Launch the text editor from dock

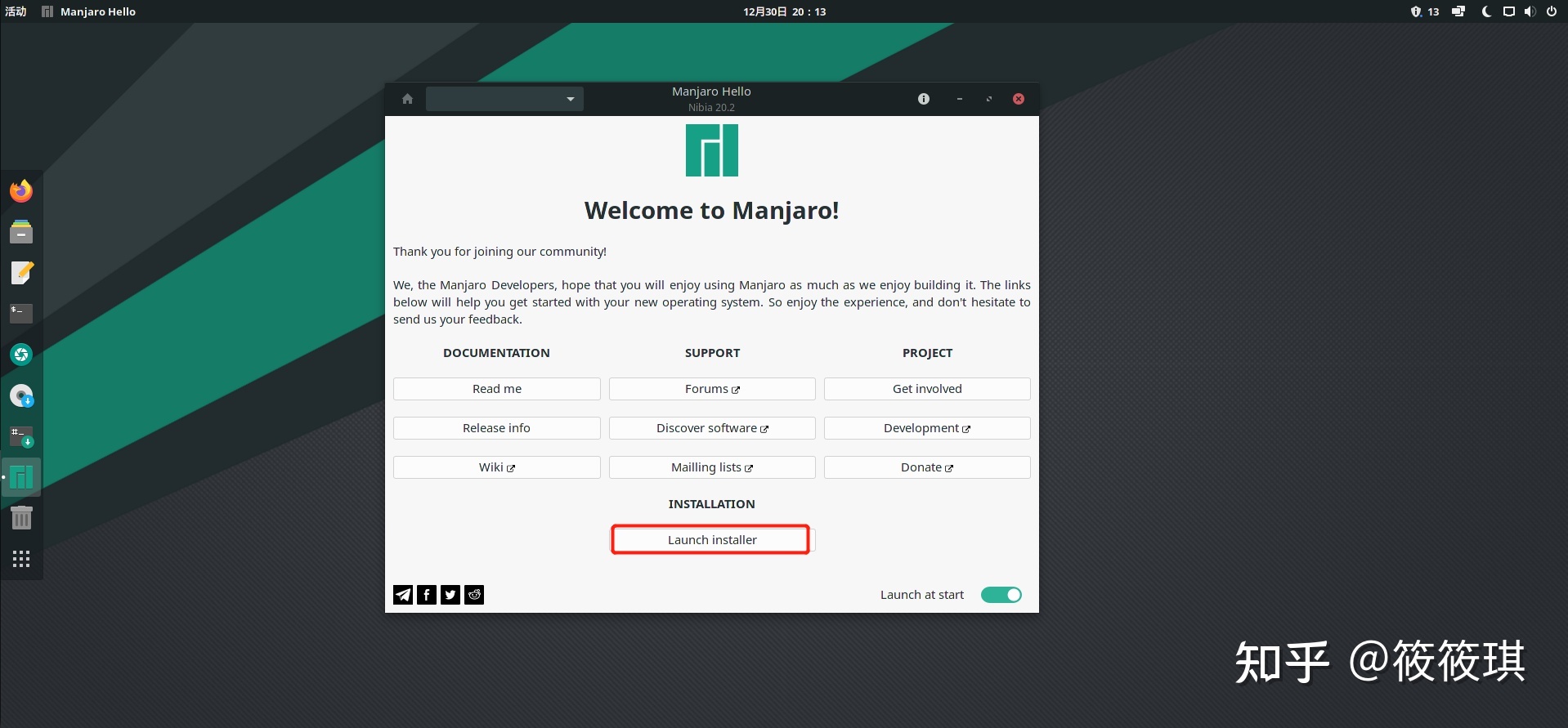(21, 273)
